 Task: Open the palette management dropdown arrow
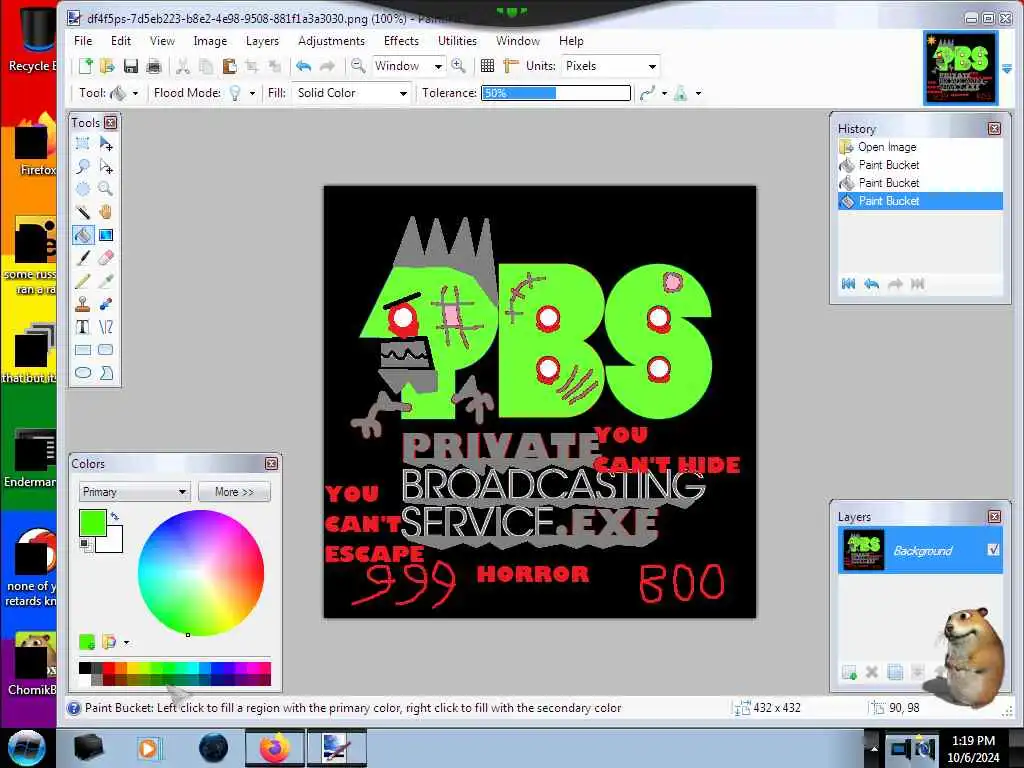(x=126, y=643)
